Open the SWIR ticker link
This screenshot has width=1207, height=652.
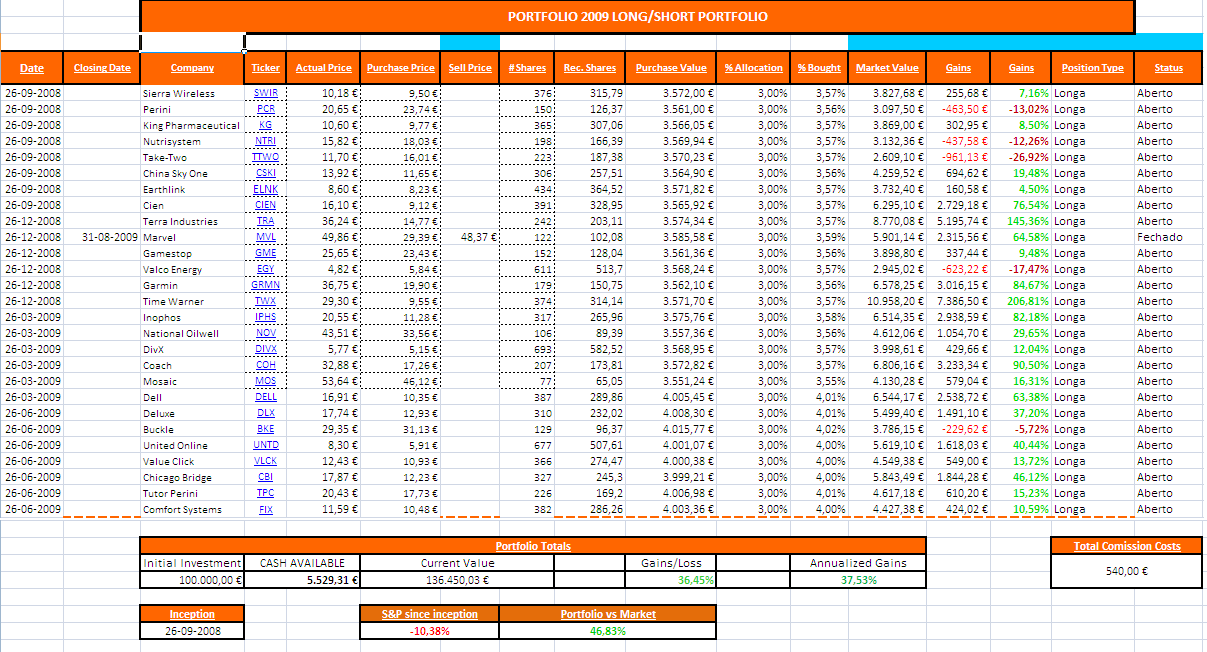tap(265, 93)
